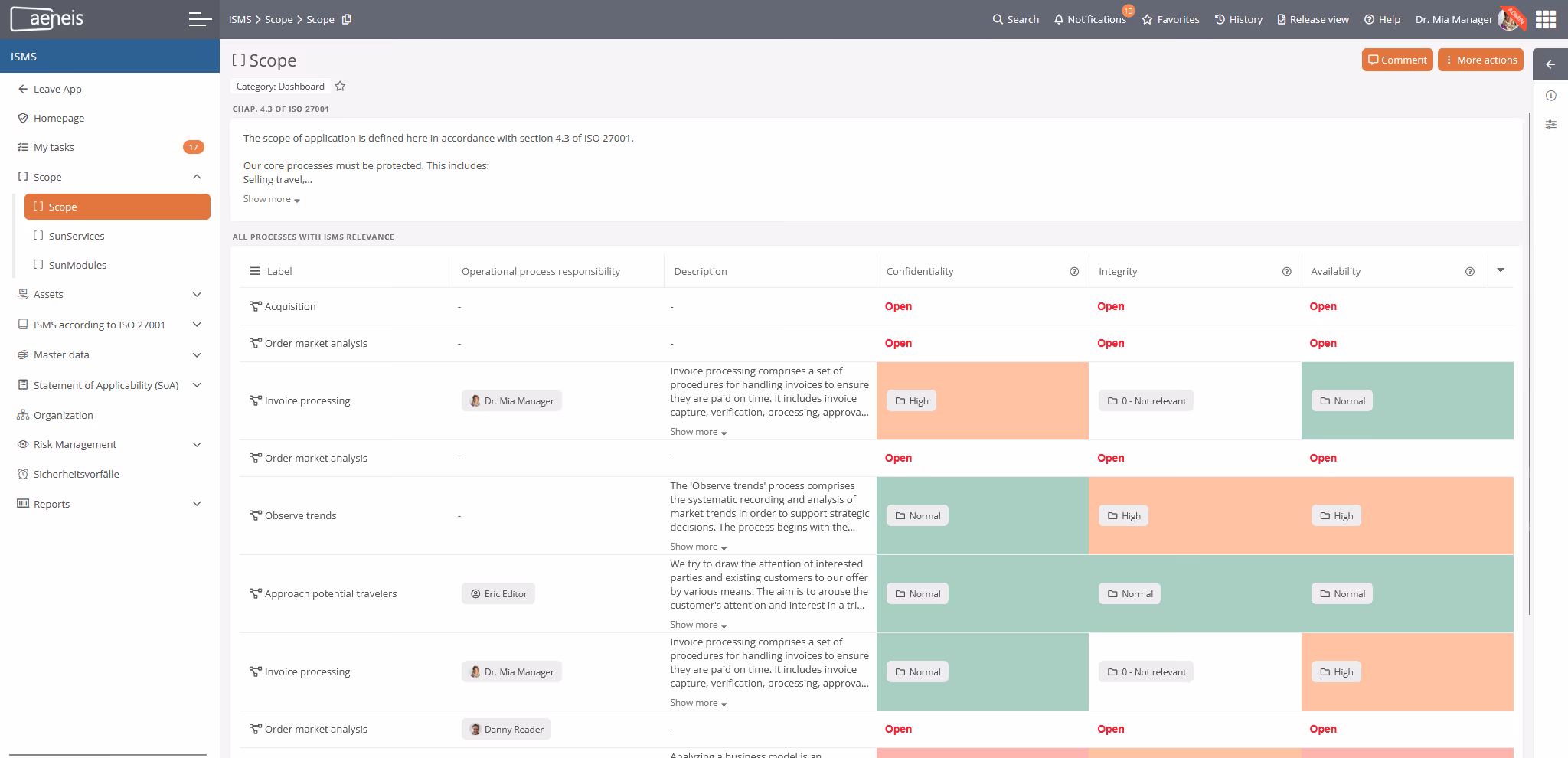
Task: Open Observe trends process
Action: [300, 515]
